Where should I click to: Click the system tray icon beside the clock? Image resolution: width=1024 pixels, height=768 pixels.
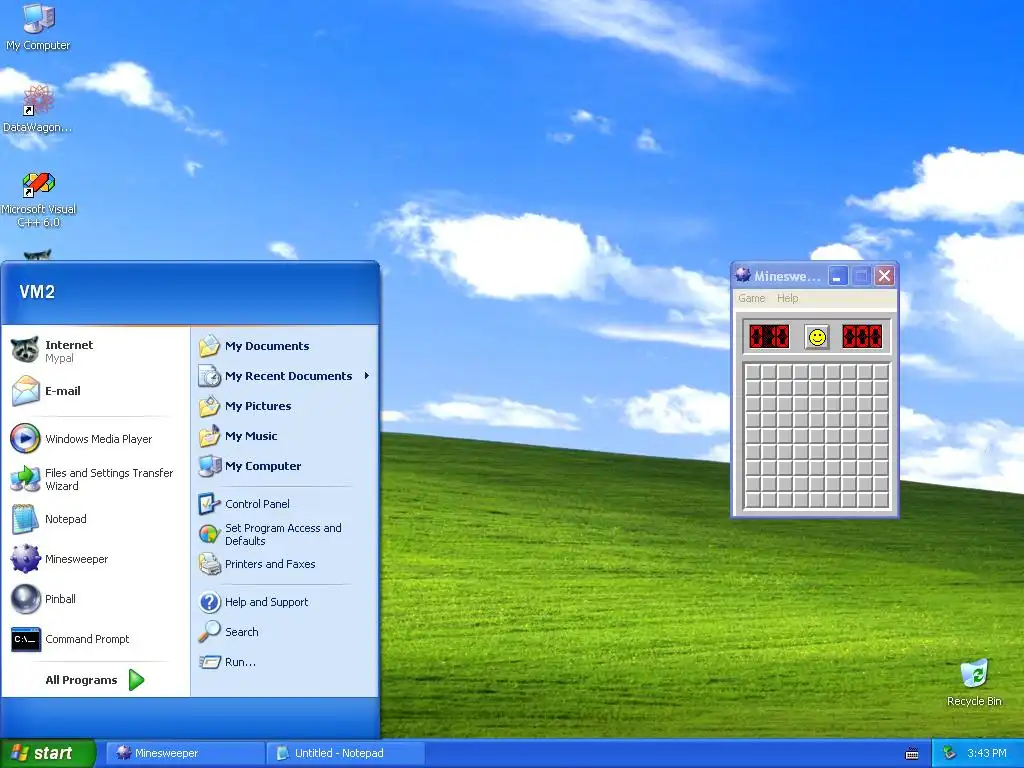coord(950,753)
